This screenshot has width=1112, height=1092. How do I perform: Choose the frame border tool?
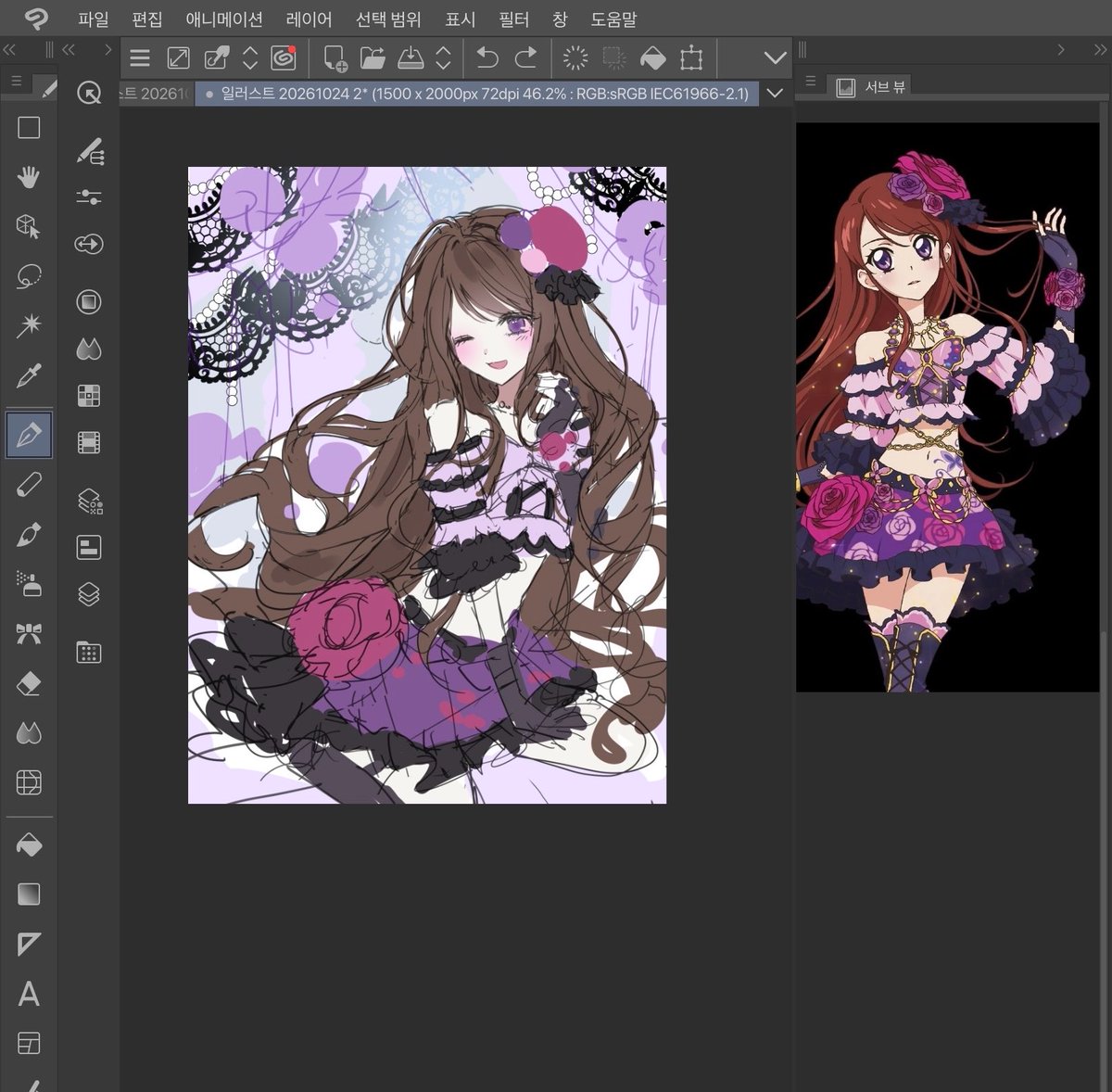click(29, 1044)
